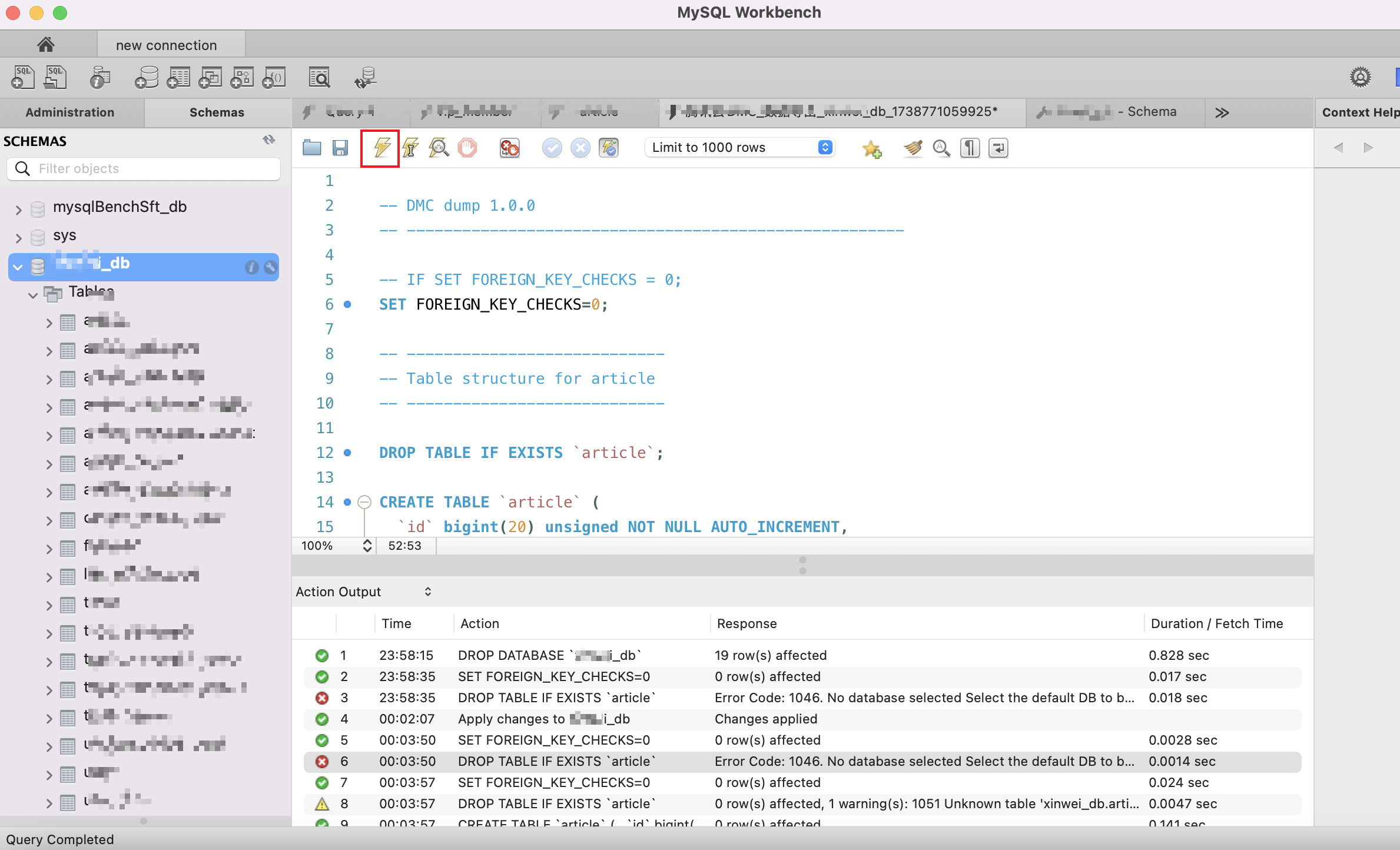Open the new connection tab

point(167,44)
